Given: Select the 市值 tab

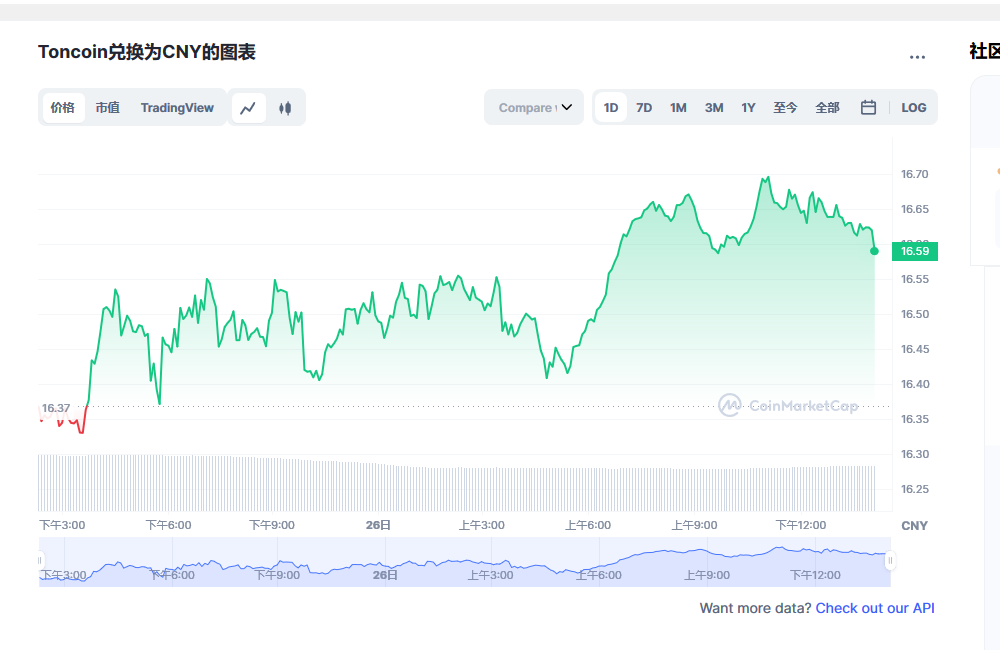Looking at the screenshot, I should [108, 108].
